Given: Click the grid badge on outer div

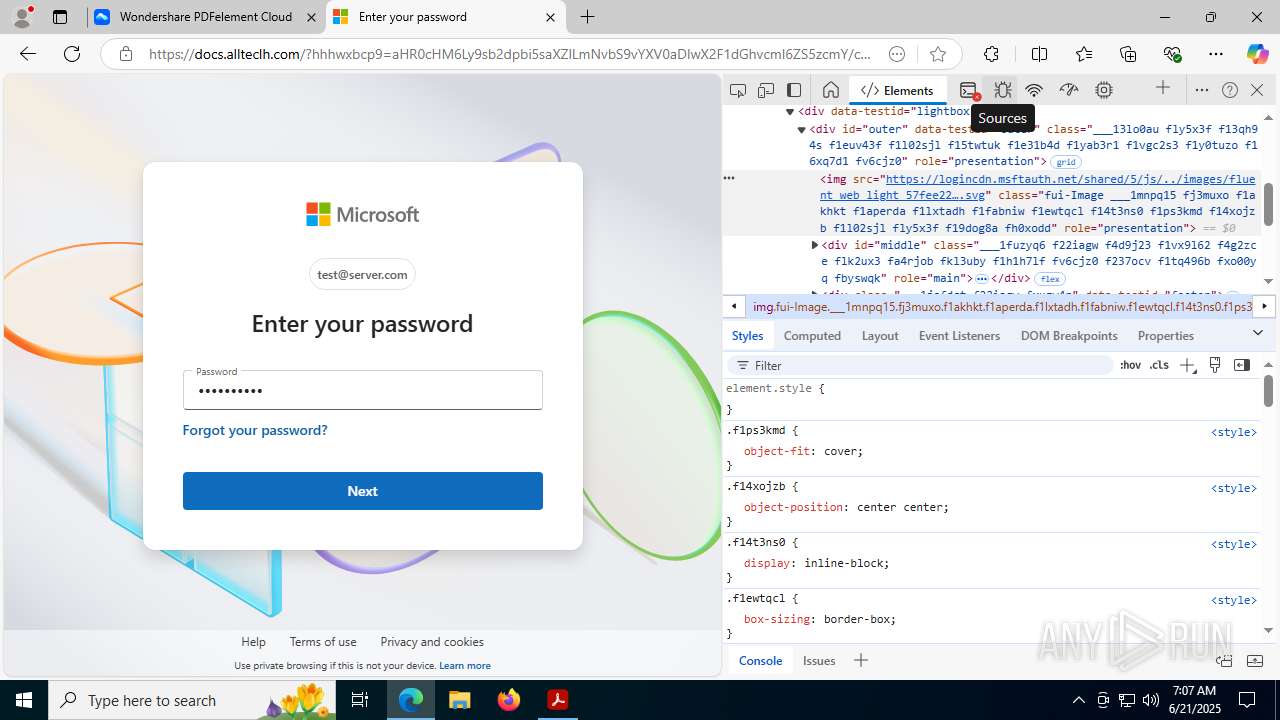Looking at the screenshot, I should [1066, 162].
